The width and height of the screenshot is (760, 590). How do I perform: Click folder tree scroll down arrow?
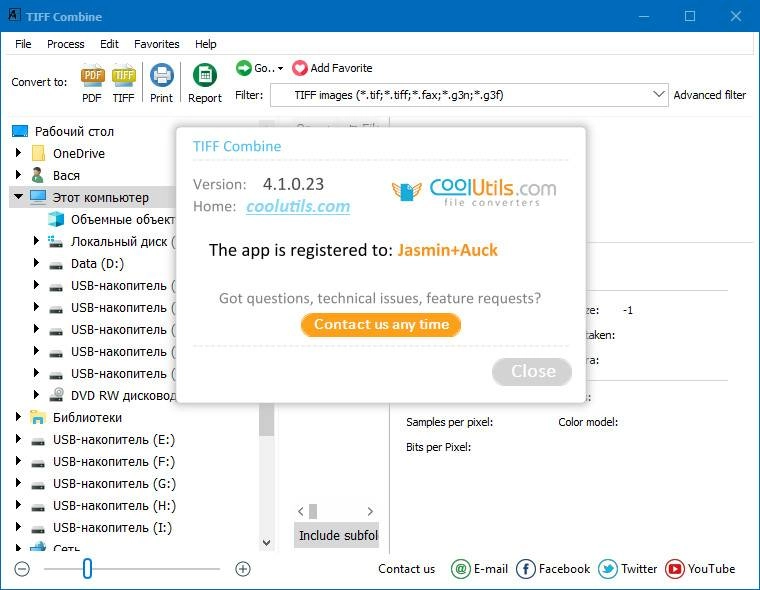(266, 542)
